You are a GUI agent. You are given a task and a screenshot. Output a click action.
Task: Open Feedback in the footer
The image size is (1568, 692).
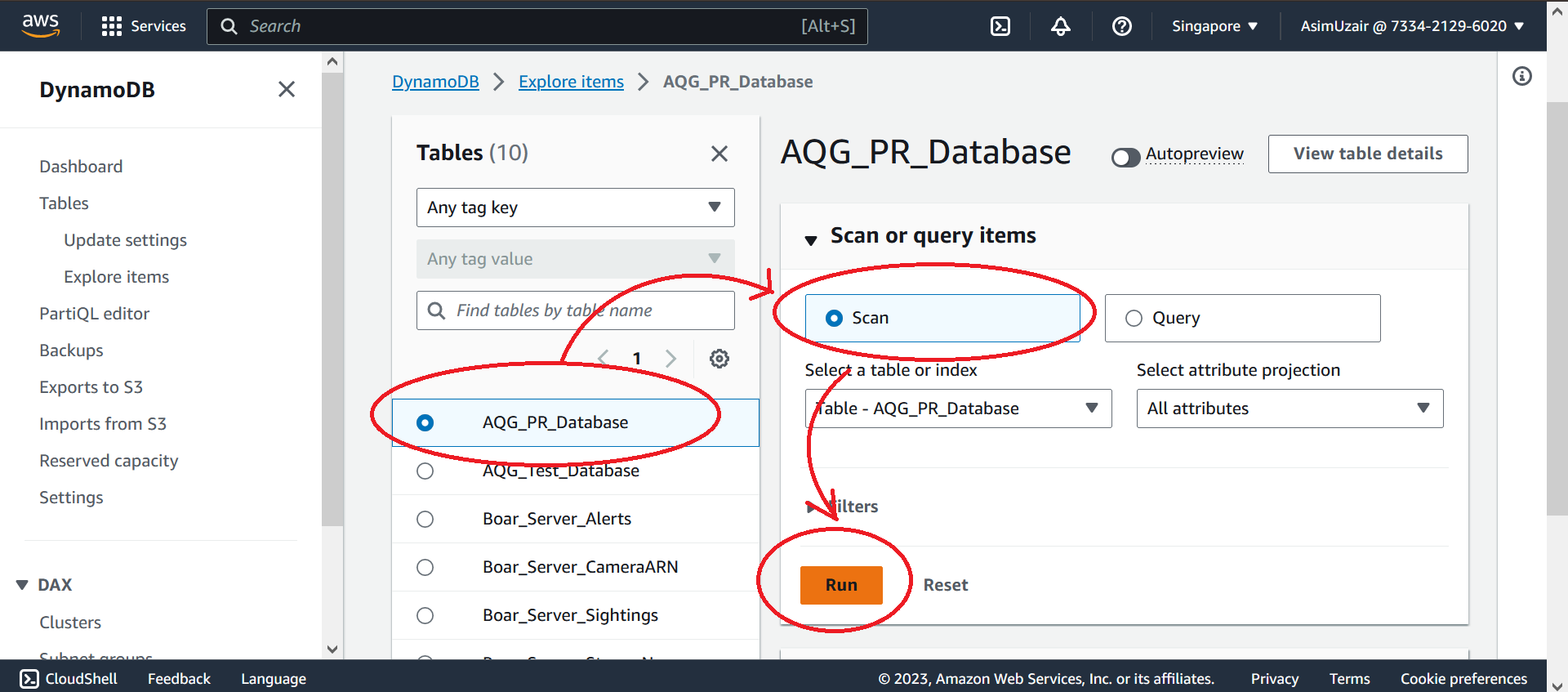point(179,679)
